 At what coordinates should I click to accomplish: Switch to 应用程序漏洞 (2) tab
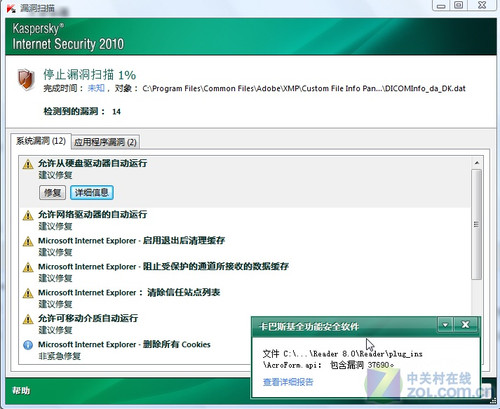(x=105, y=142)
